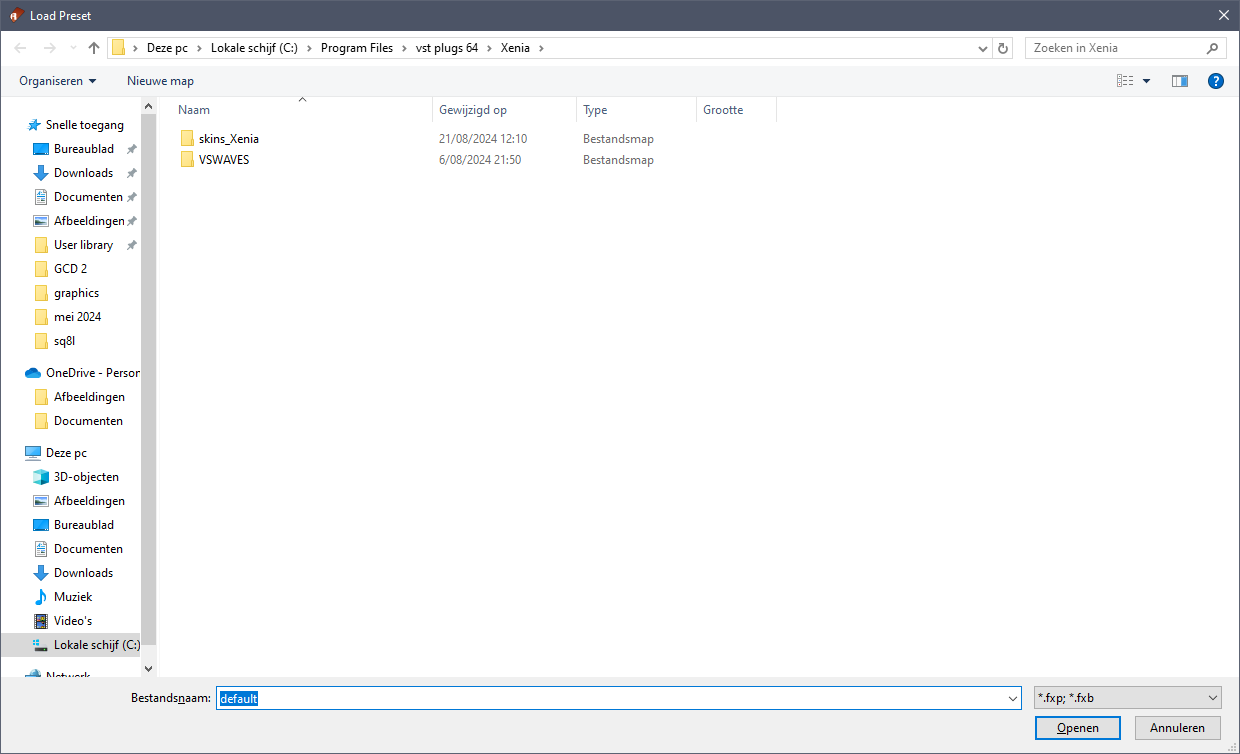Screen dimensions: 1240x754
Task: Select the VSWAVES folder
Action: coord(223,160)
